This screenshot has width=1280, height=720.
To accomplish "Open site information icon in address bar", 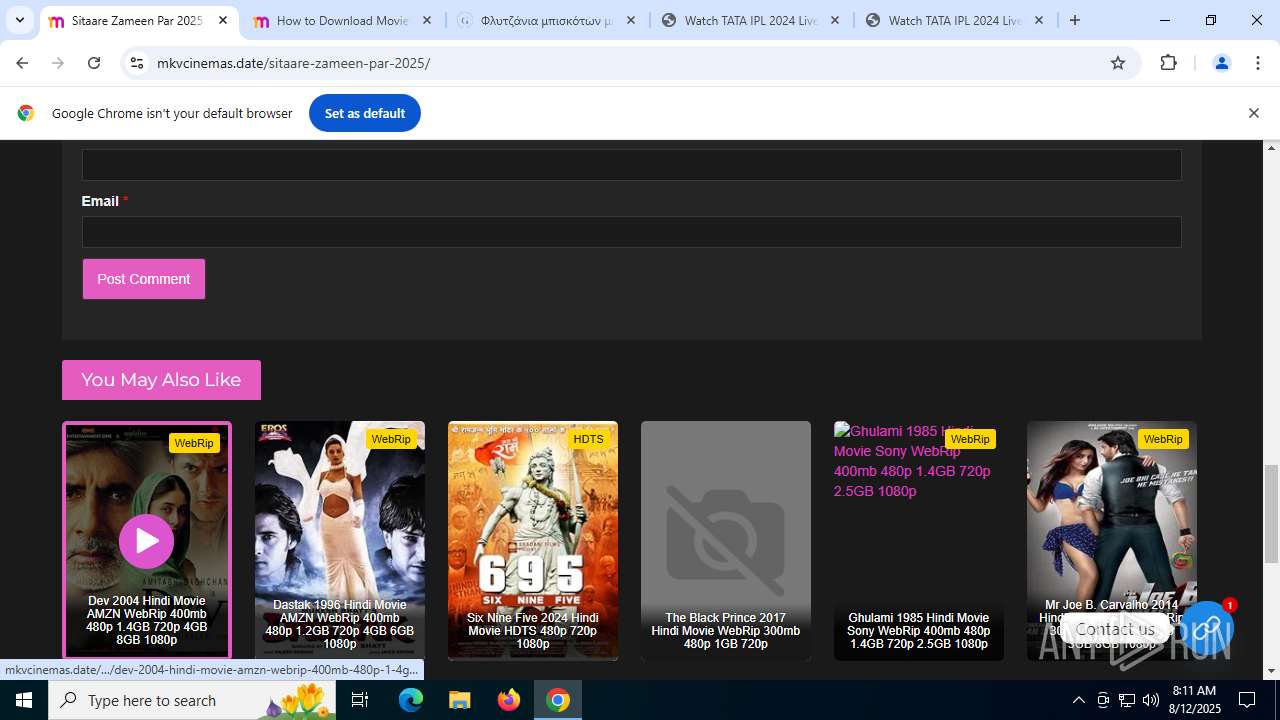I will tap(137, 63).
